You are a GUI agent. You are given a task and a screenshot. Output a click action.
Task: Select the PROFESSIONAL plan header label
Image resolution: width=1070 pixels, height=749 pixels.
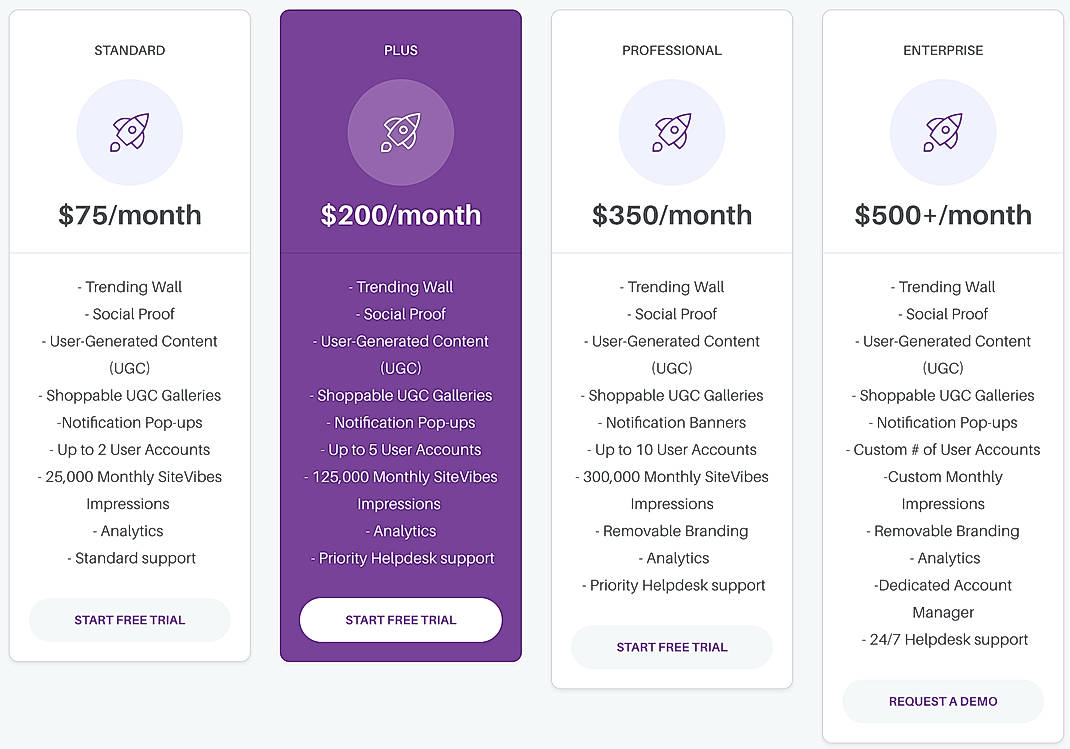click(672, 50)
